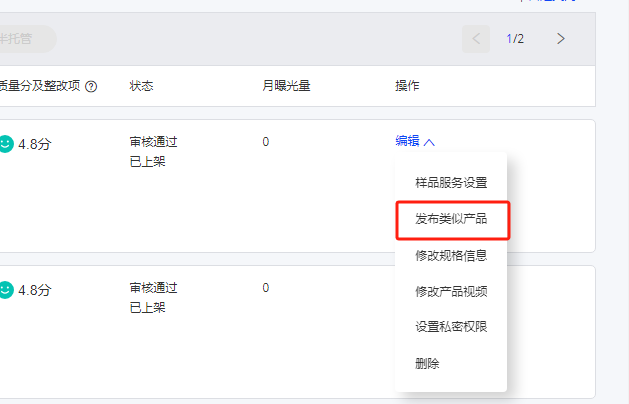Collapse the chevron next to 编辑
629x404 pixels.
[429, 142]
